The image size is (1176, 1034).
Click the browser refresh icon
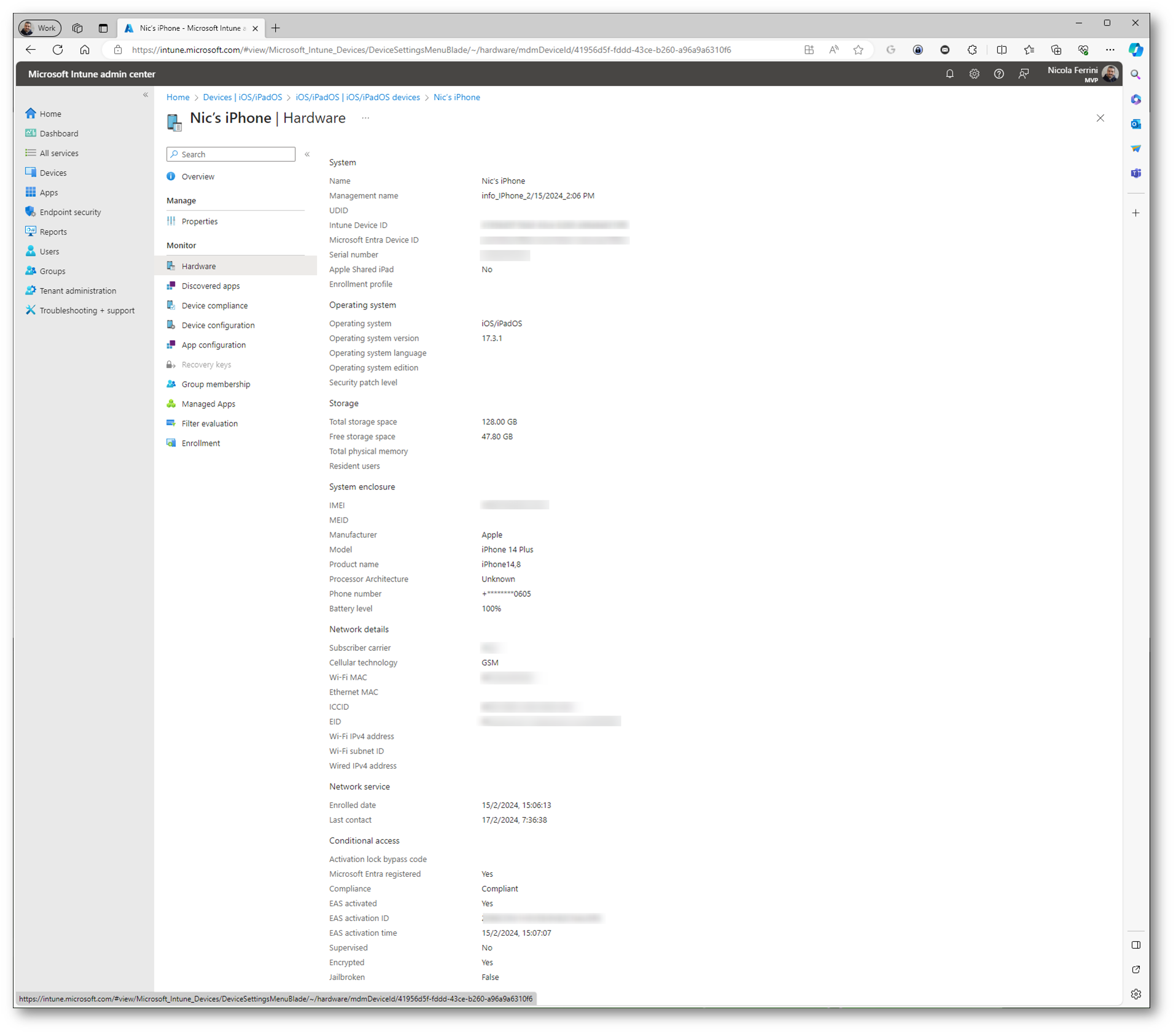(x=58, y=50)
